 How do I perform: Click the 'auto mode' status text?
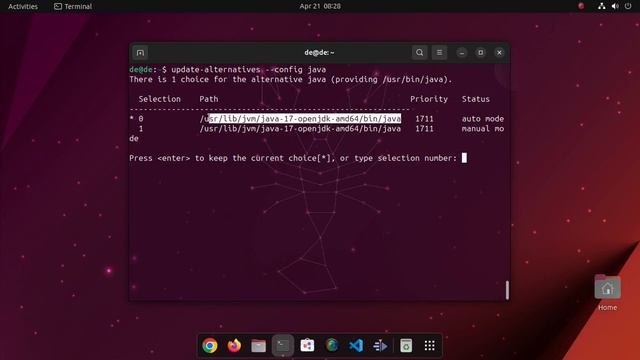coord(483,119)
